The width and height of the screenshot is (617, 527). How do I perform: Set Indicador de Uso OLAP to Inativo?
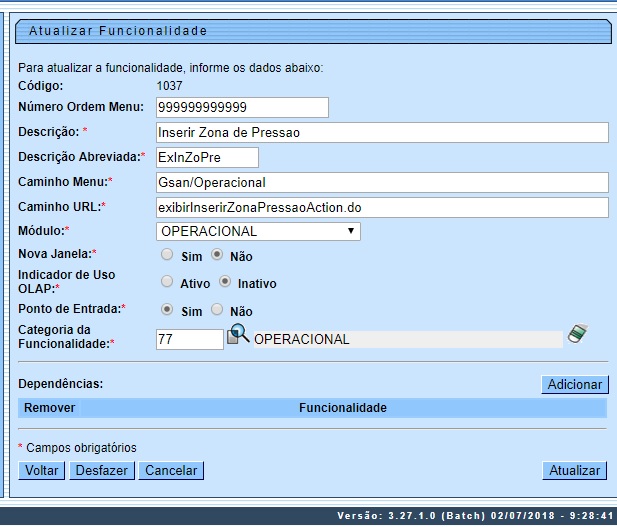(225, 282)
